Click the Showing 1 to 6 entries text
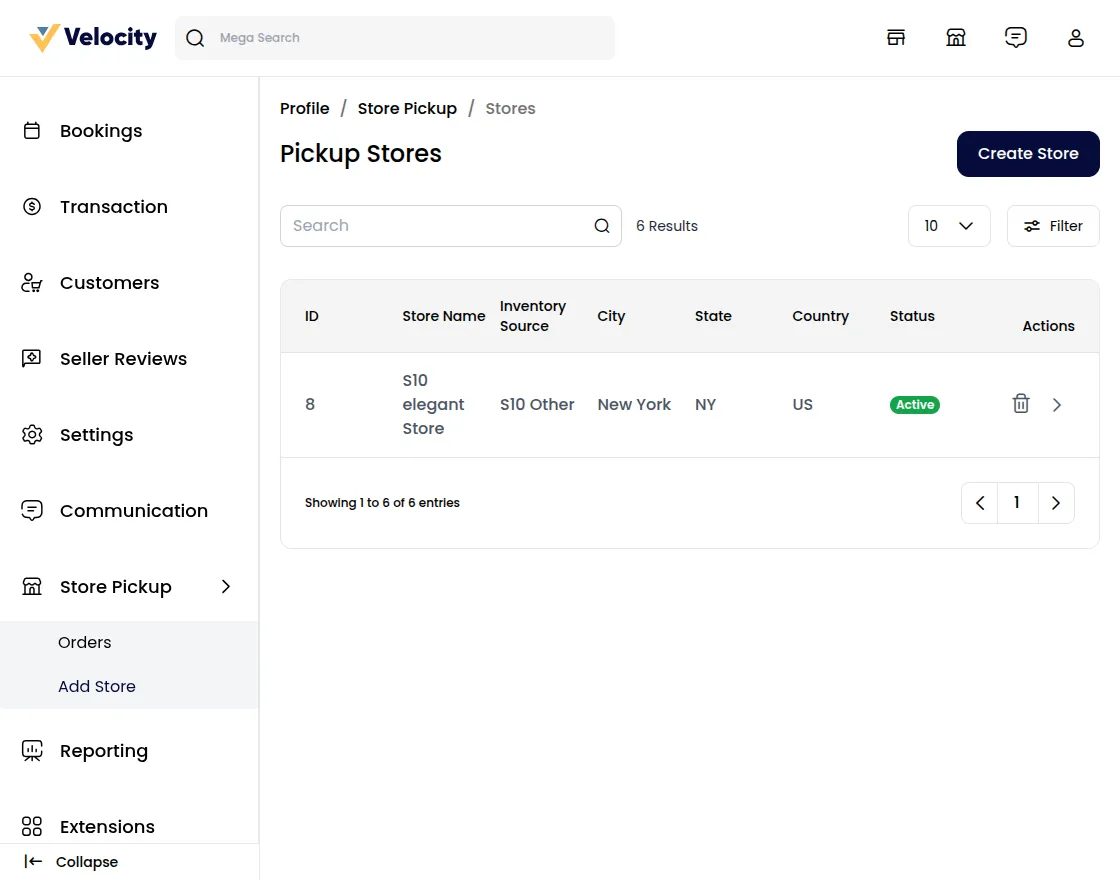The image size is (1120, 880). pyautogui.click(x=382, y=503)
